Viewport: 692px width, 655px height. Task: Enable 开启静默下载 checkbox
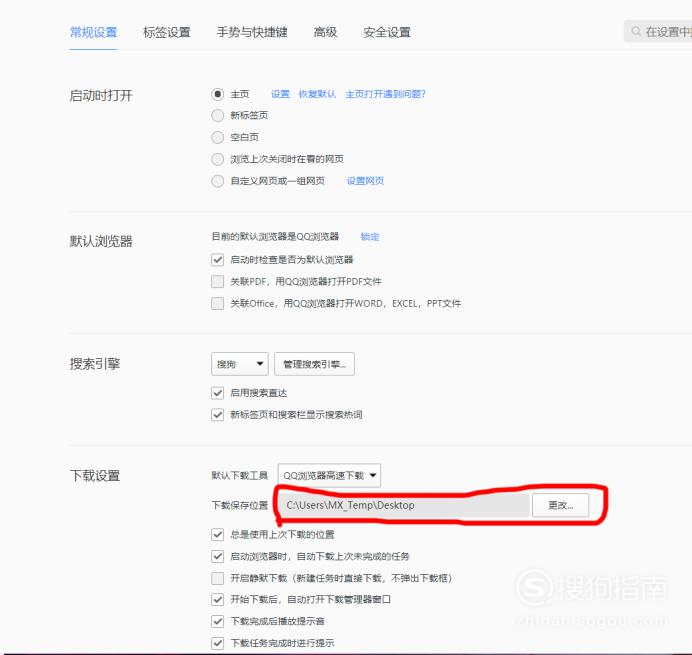tap(218, 578)
